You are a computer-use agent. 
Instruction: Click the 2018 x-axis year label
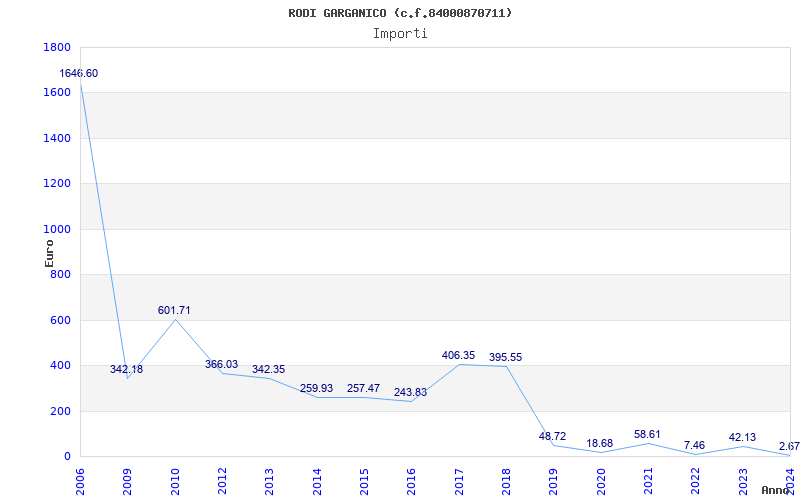[x=506, y=482]
